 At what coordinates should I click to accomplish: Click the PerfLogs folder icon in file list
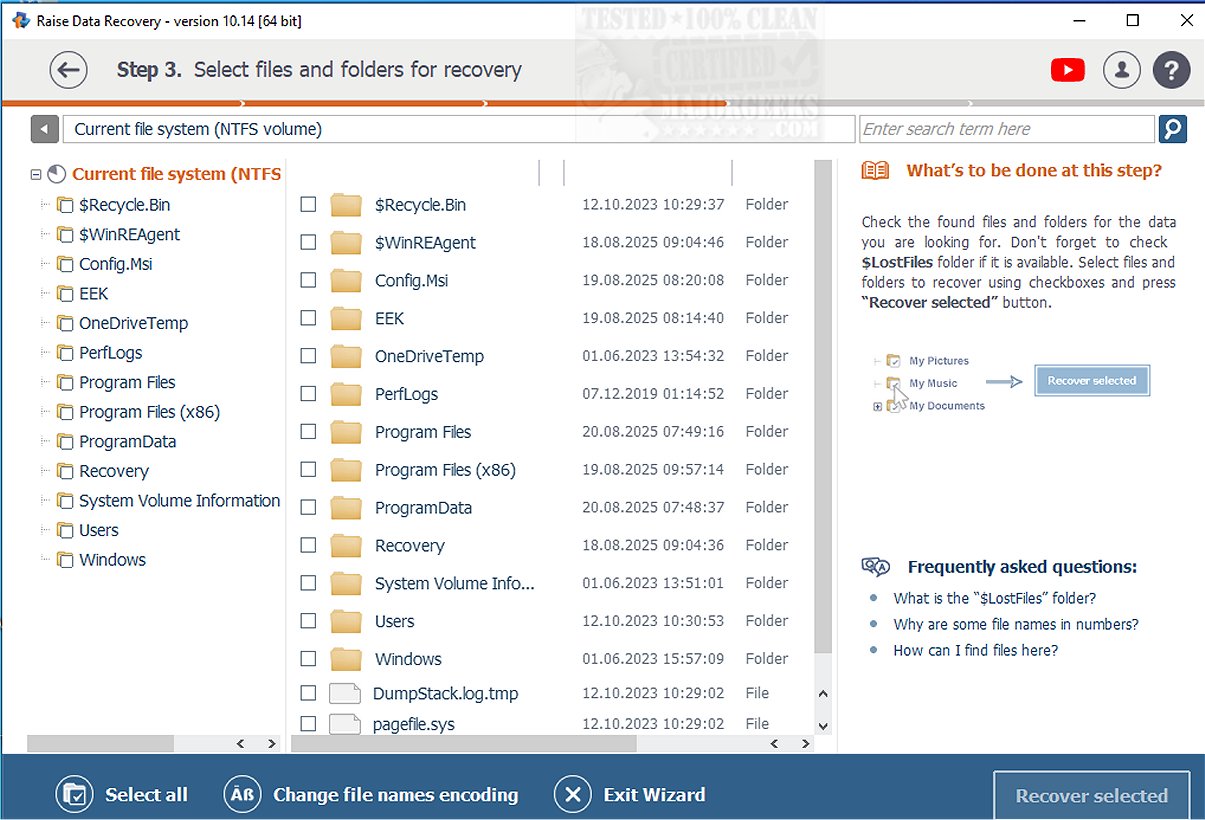click(x=346, y=394)
